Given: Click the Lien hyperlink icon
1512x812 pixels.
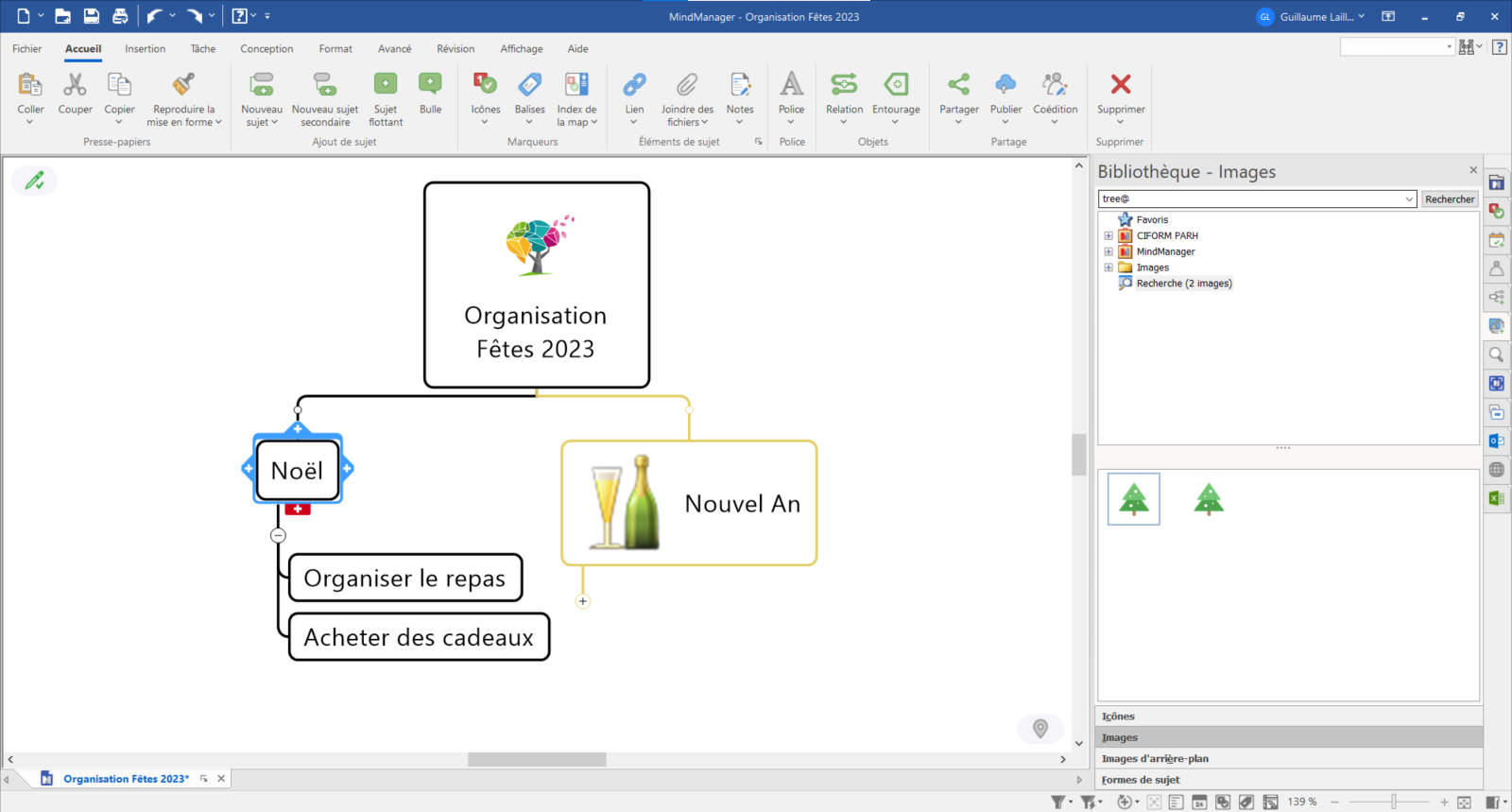Looking at the screenshot, I should (x=634, y=85).
